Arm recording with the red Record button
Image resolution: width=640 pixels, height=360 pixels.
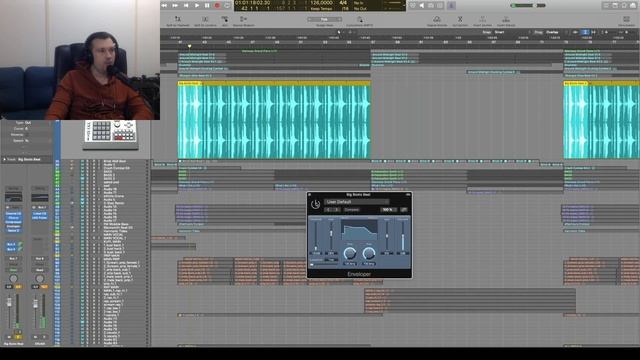(217, 5)
